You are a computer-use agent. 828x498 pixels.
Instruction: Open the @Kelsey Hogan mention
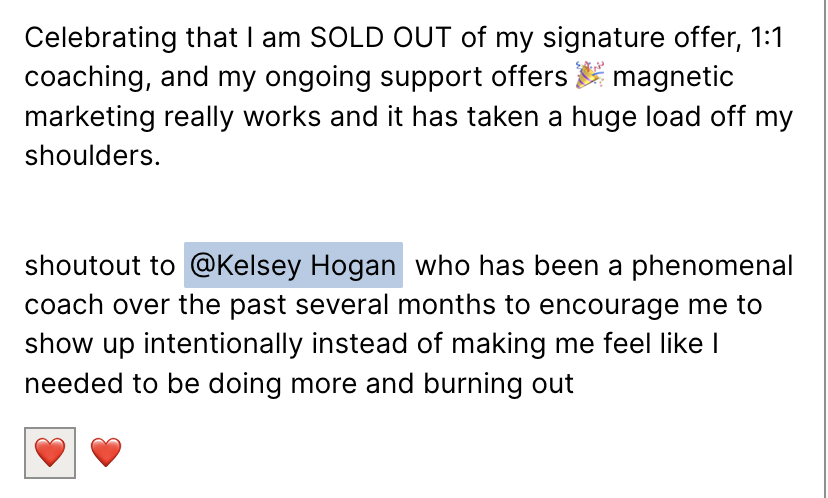pyautogui.click(x=293, y=265)
